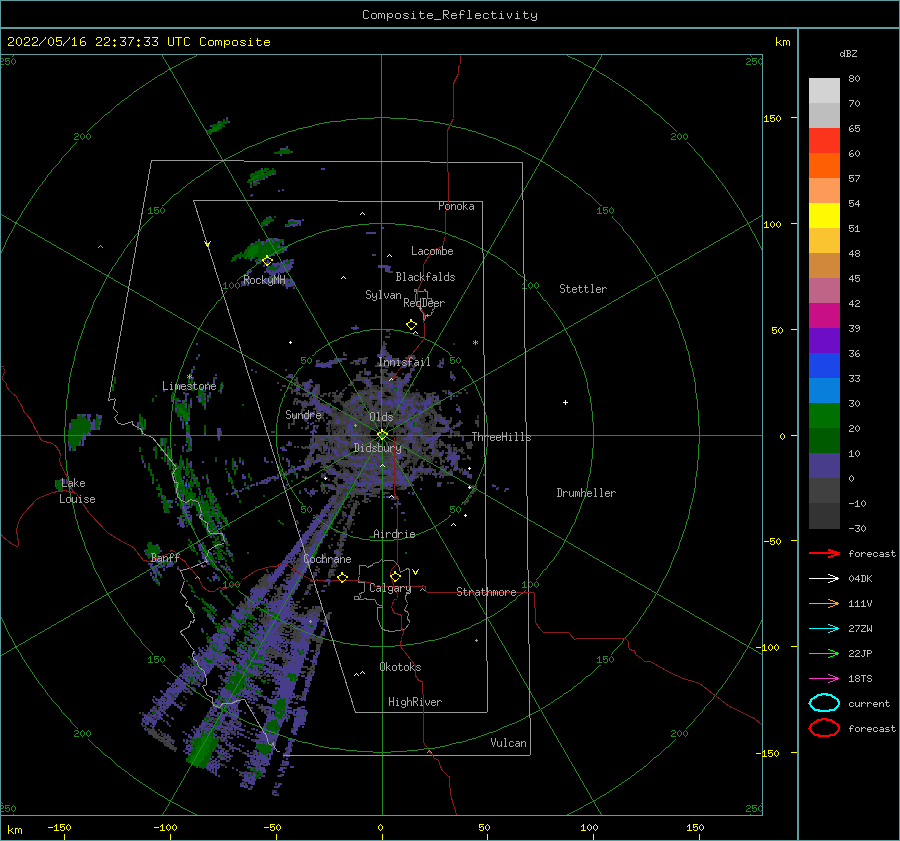Screen dimensions: 900x841
Task: Click the Lake Louise label
Action: 77,491
